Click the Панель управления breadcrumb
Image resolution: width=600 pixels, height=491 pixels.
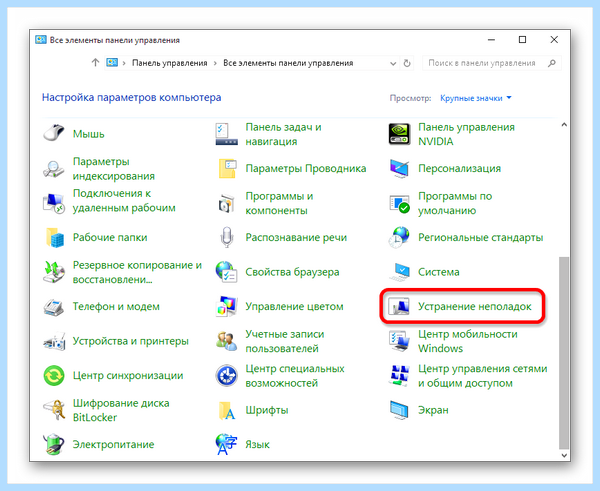click(170, 63)
